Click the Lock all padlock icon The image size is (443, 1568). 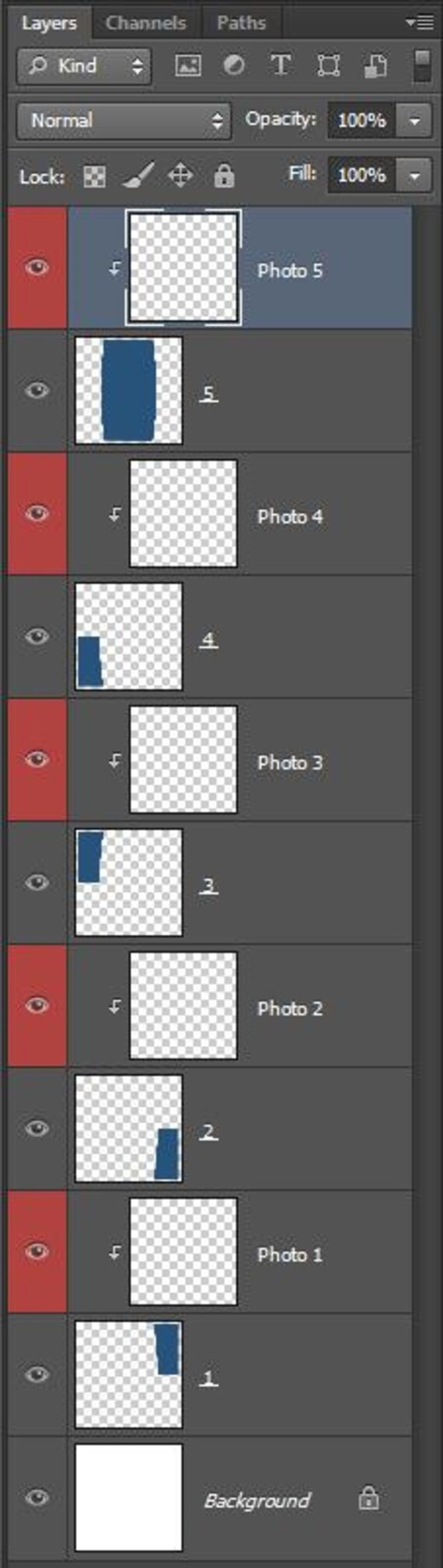(x=224, y=176)
